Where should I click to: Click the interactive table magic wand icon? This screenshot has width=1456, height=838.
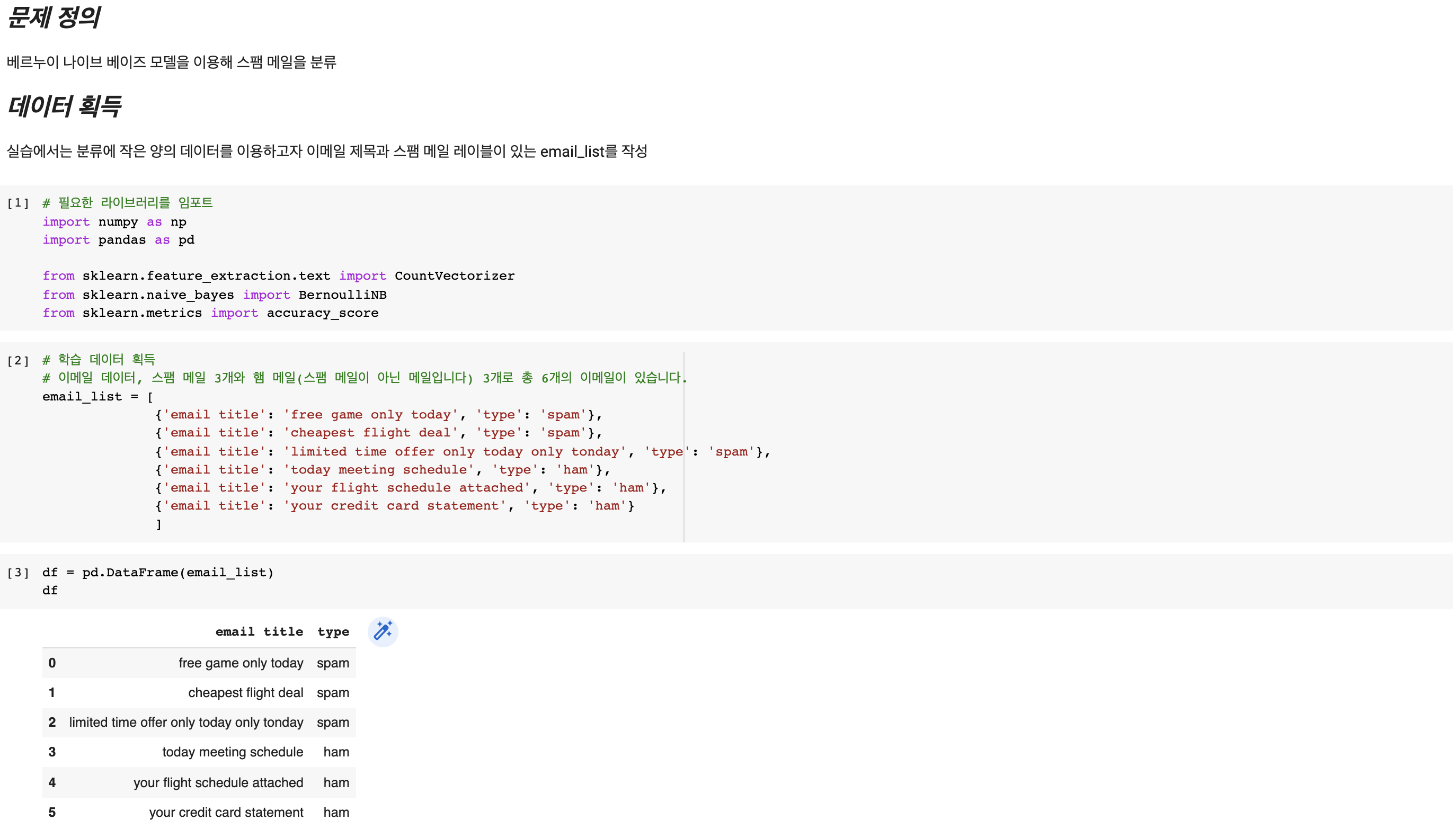pos(383,631)
